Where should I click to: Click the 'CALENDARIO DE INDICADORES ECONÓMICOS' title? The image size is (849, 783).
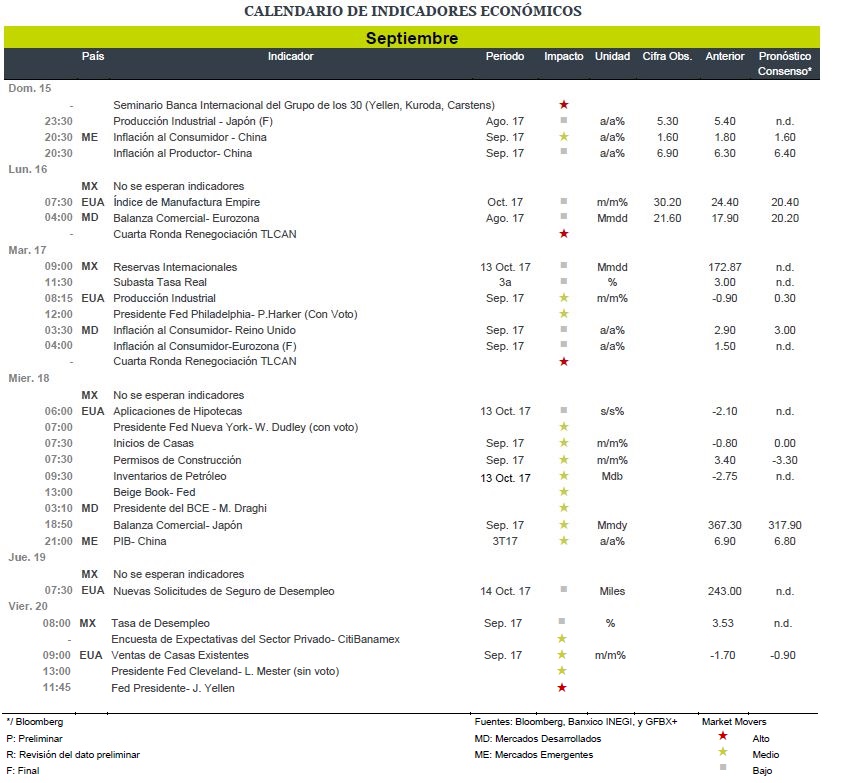pos(413,11)
